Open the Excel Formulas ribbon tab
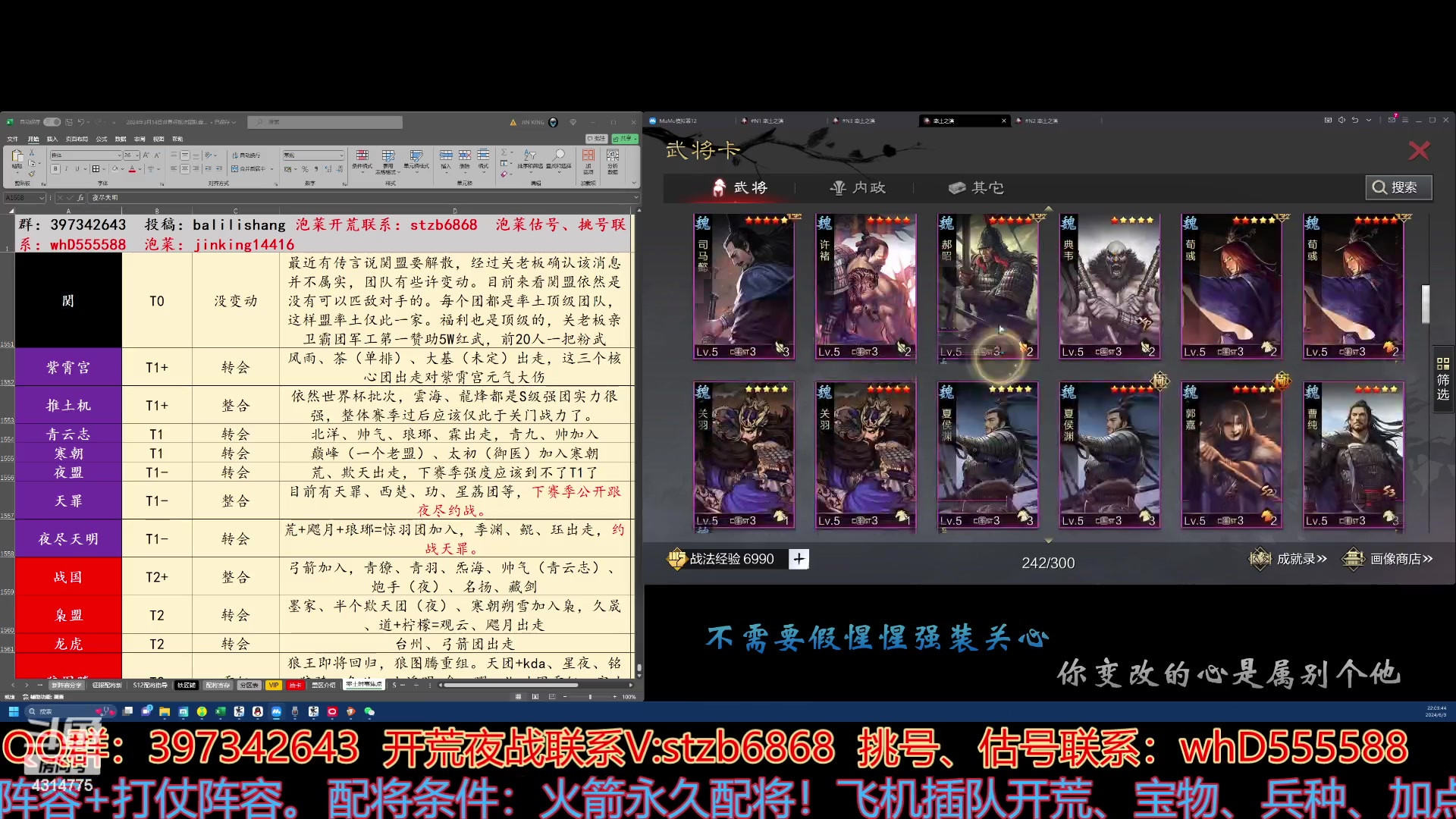 [101, 140]
